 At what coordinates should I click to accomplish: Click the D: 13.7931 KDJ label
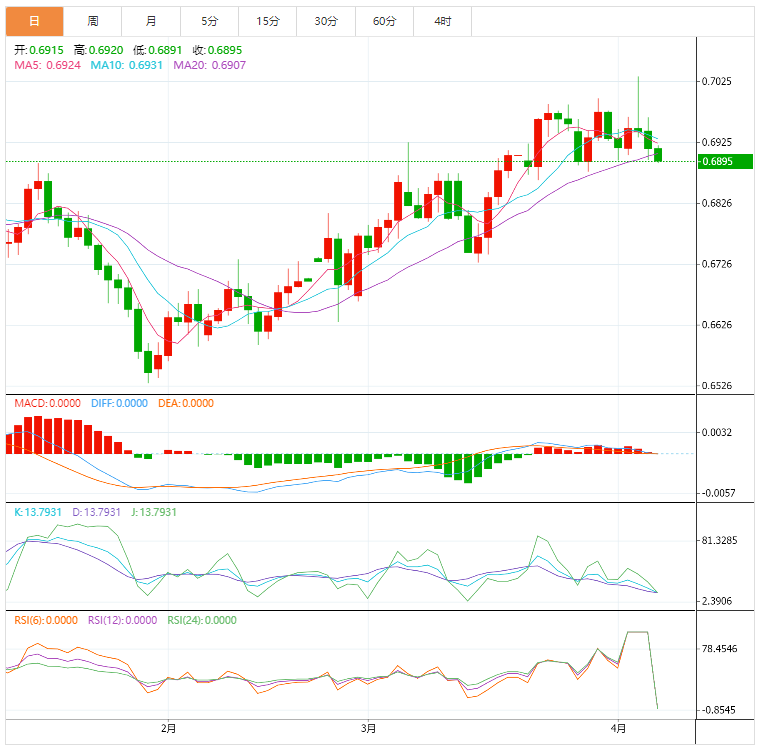(x=96, y=512)
